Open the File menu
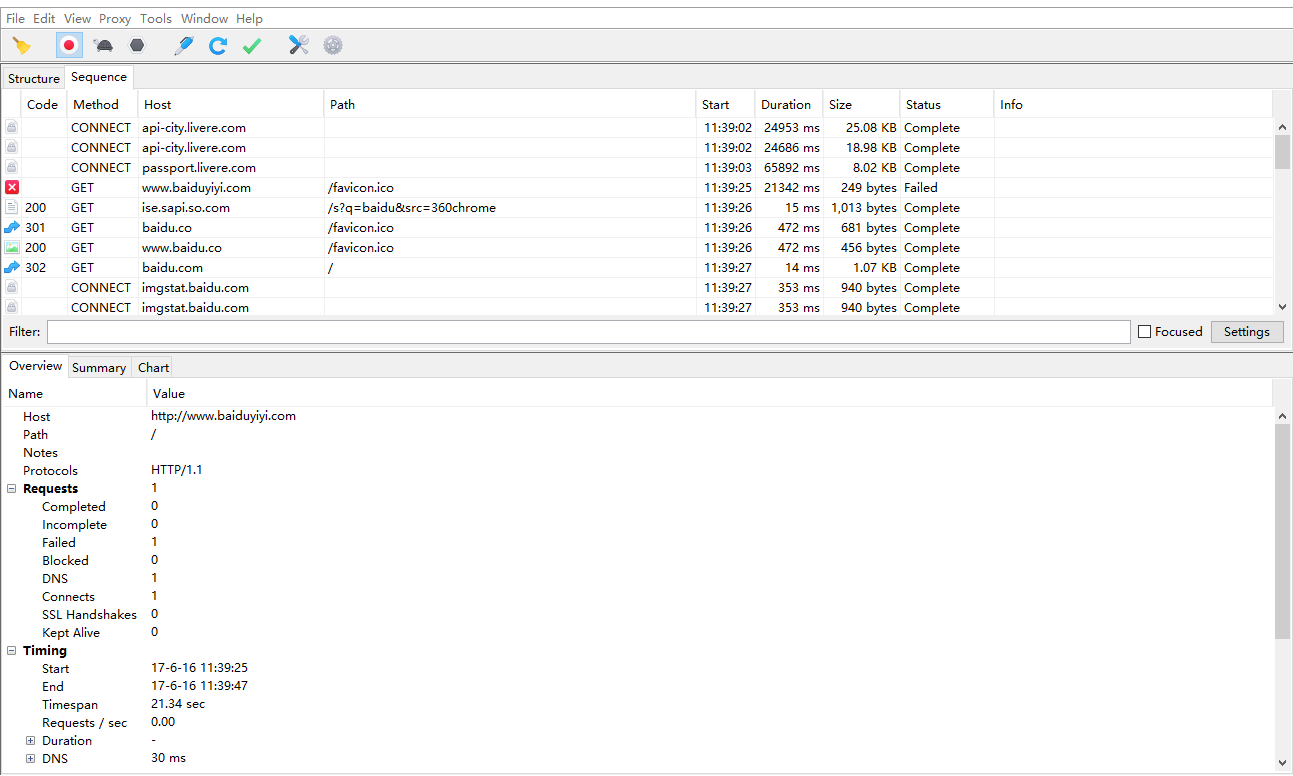The image size is (1293, 776). pyautogui.click(x=15, y=18)
